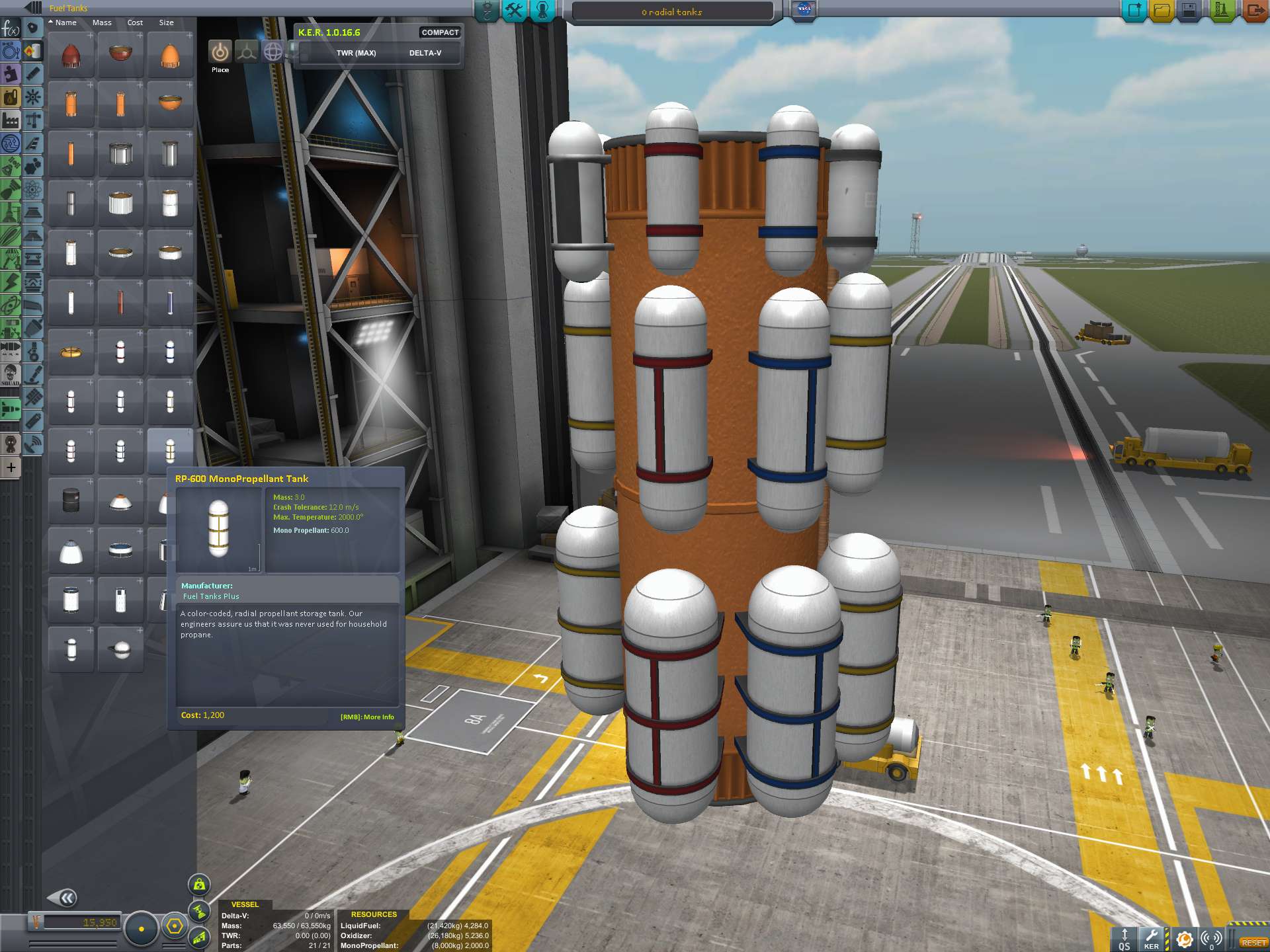1270x952 pixels.
Task: Sort parts by Mass using the column header
Action: (102, 22)
